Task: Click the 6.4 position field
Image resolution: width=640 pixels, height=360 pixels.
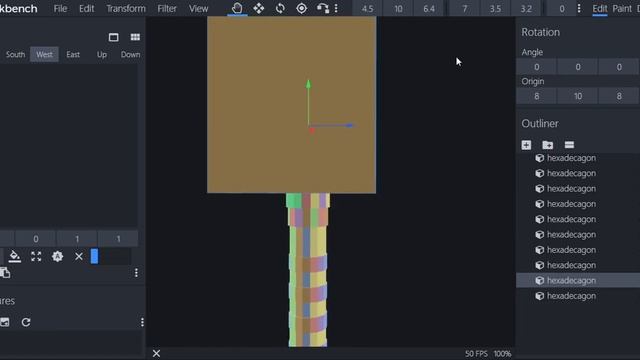Action: coord(429,9)
